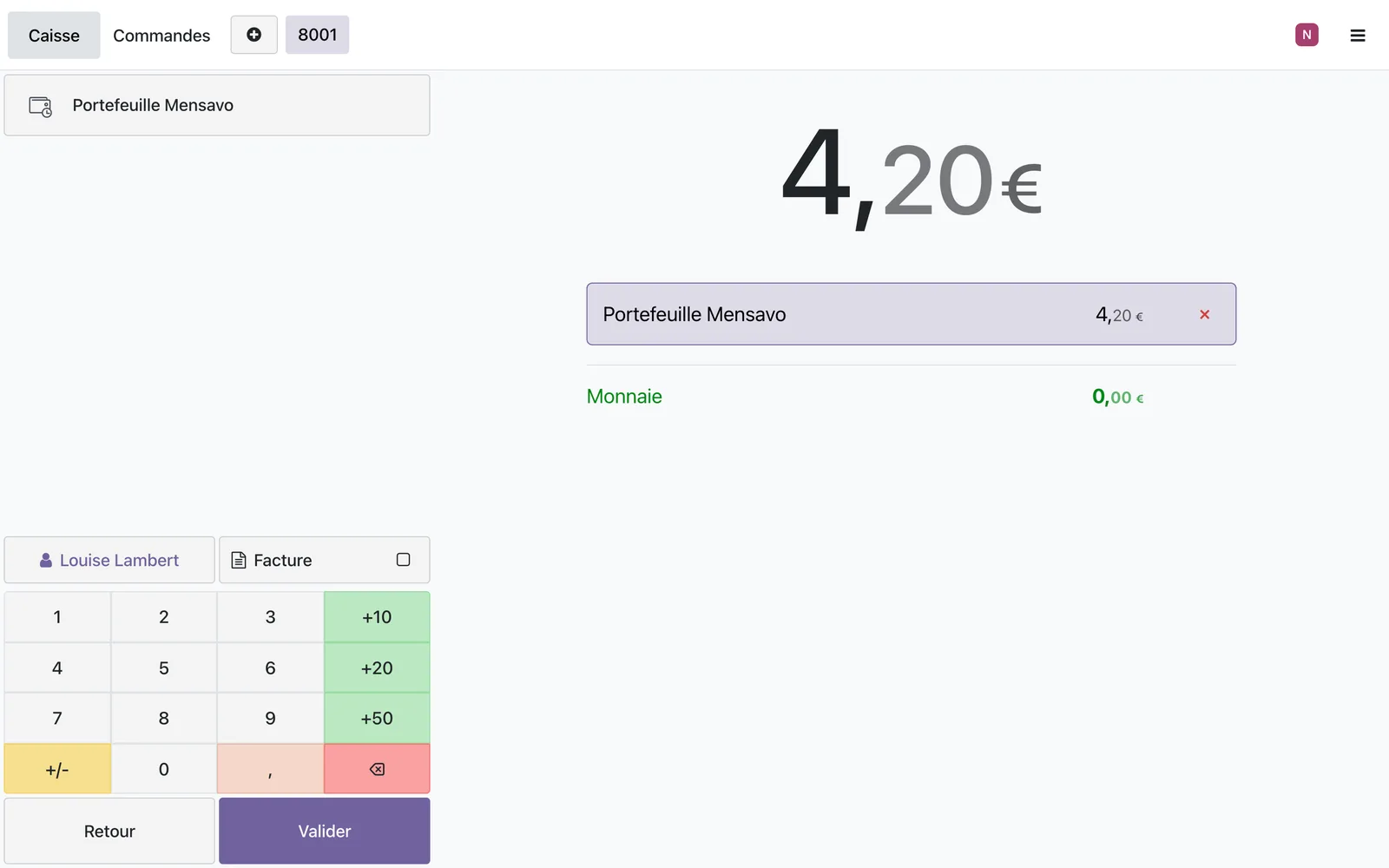Click the Facture document icon
This screenshot has height=868, width=1389.
coord(239,560)
